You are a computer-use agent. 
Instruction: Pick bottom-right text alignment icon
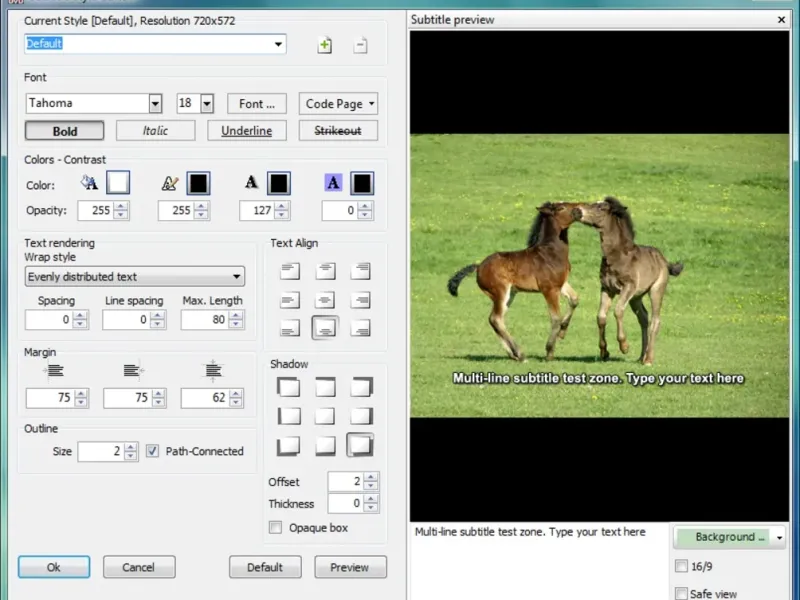(360, 328)
